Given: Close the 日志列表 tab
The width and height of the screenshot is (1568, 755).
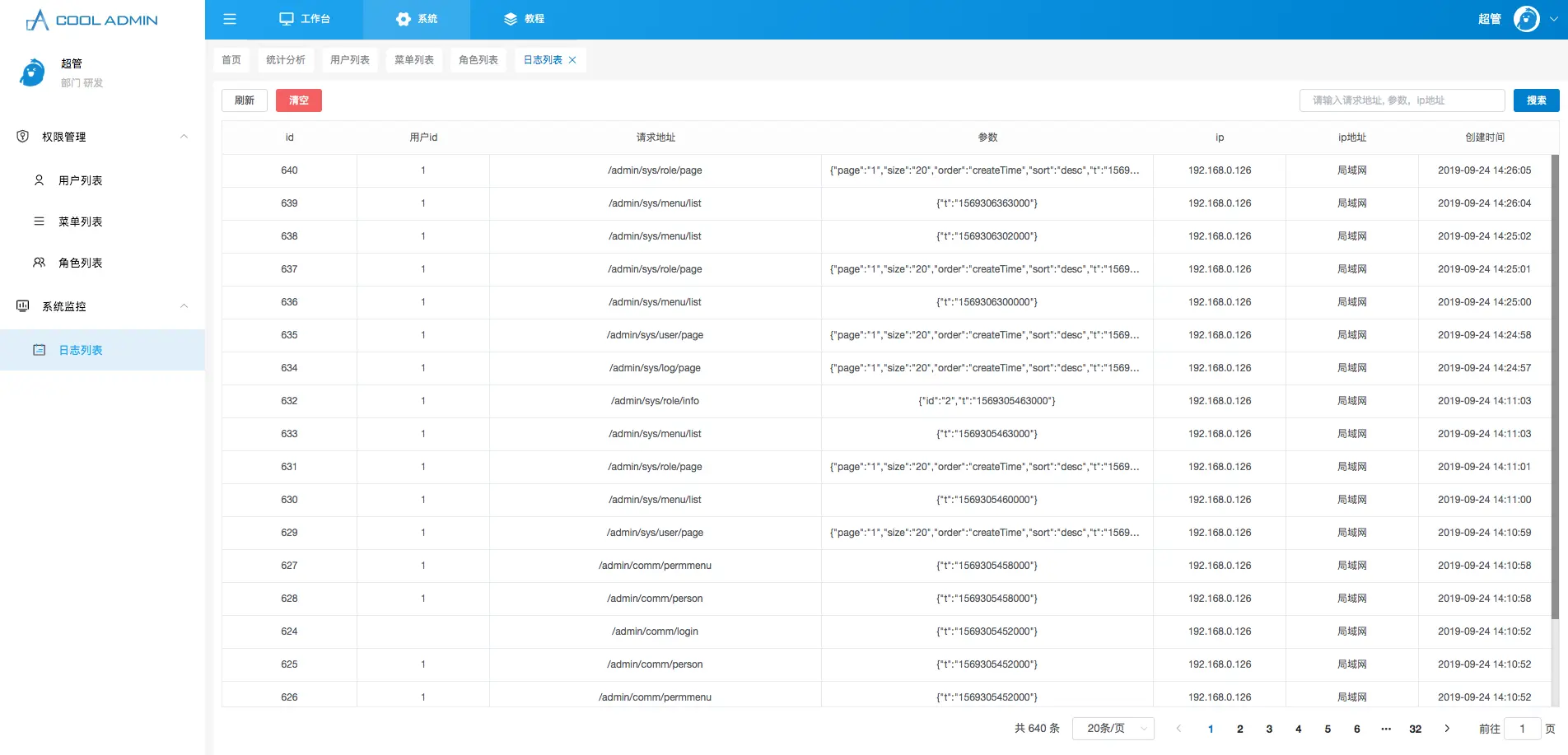Looking at the screenshot, I should 572,60.
